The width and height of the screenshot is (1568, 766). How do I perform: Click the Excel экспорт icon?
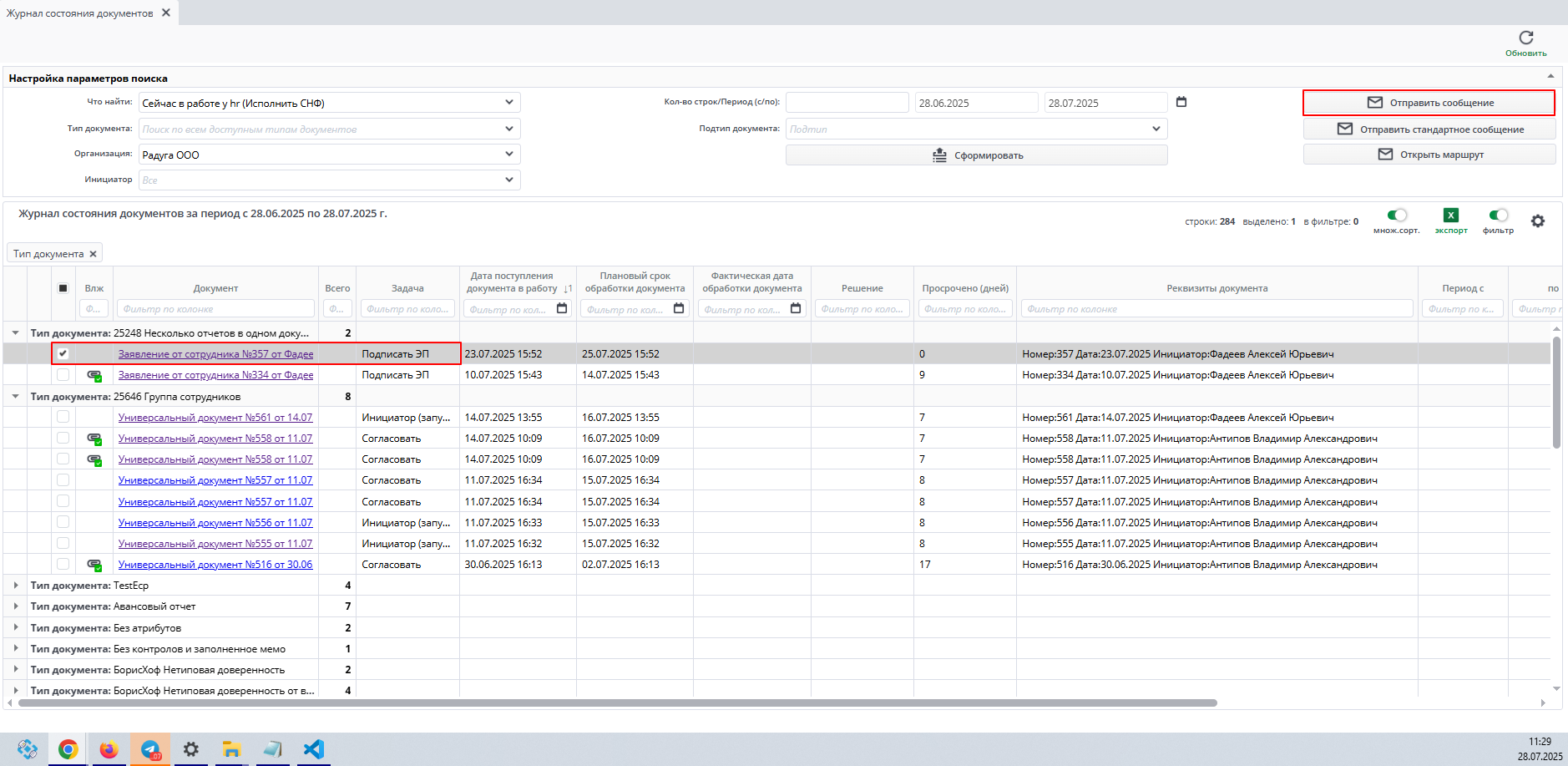pos(1451,216)
